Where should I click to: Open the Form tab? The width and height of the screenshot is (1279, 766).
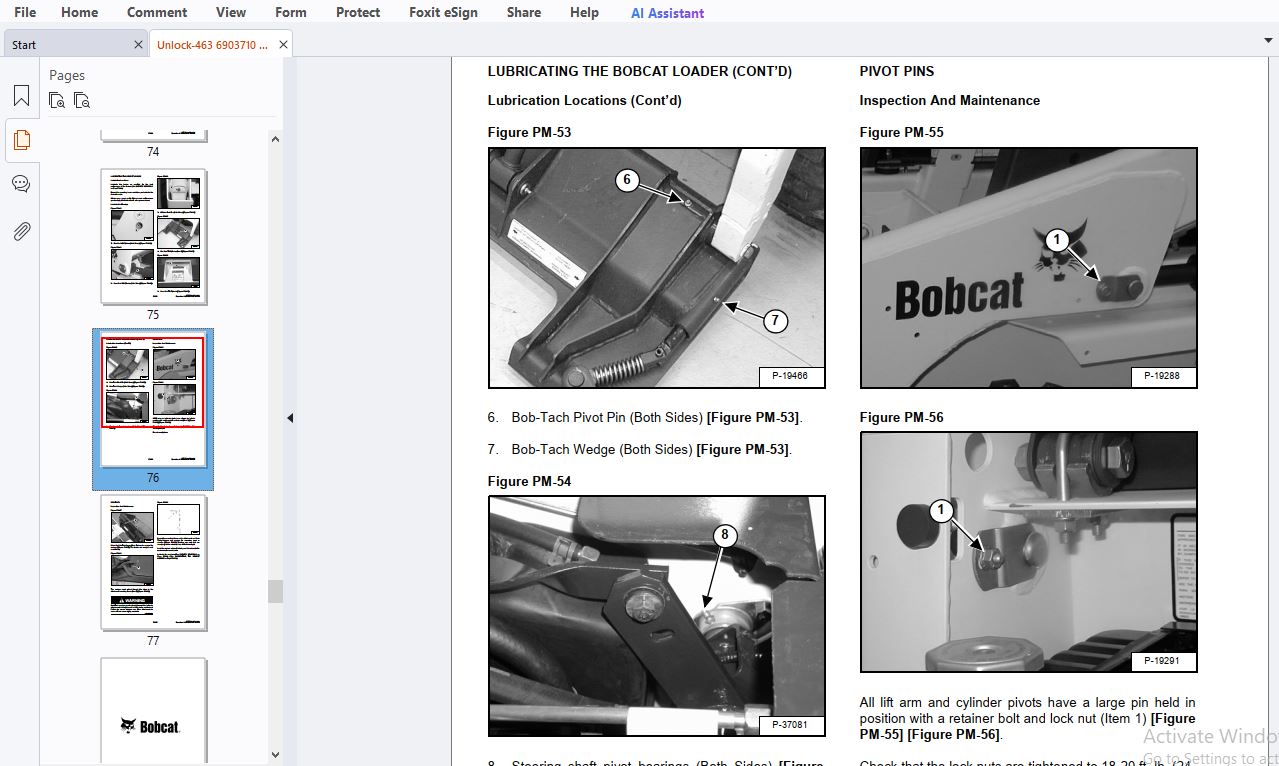click(x=291, y=12)
